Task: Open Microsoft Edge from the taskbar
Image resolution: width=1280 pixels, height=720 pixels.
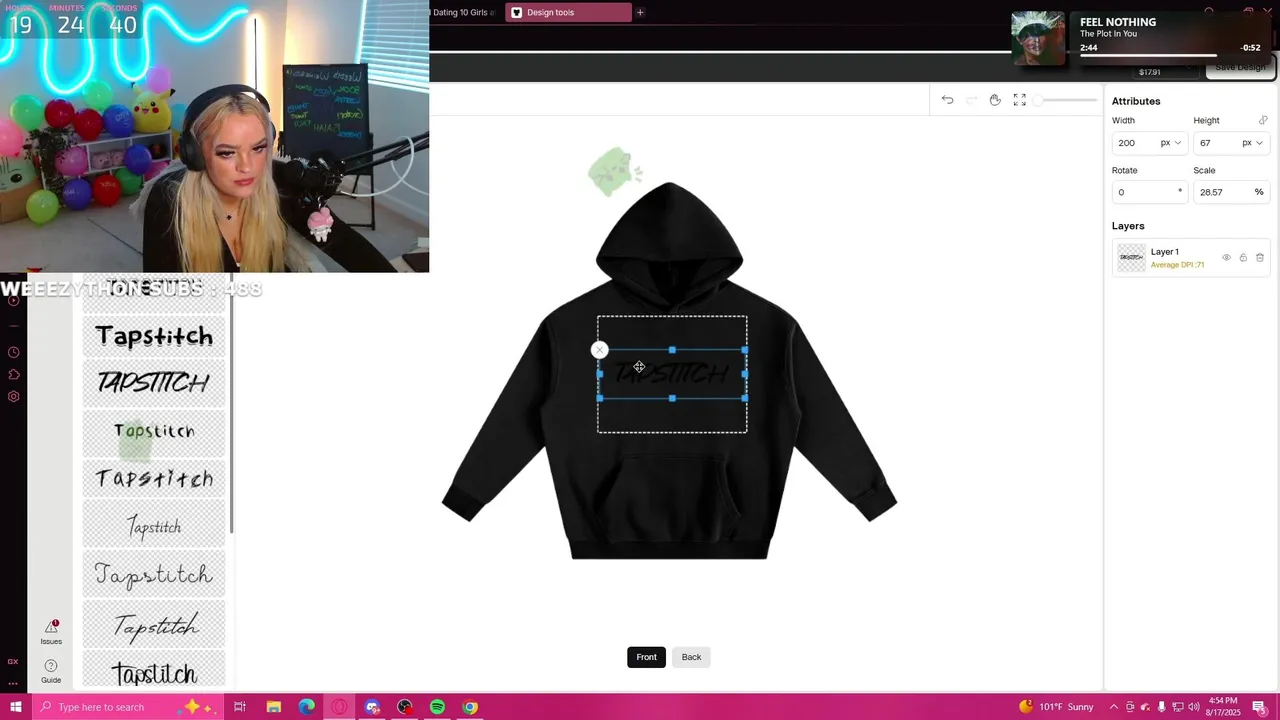Action: click(306, 707)
